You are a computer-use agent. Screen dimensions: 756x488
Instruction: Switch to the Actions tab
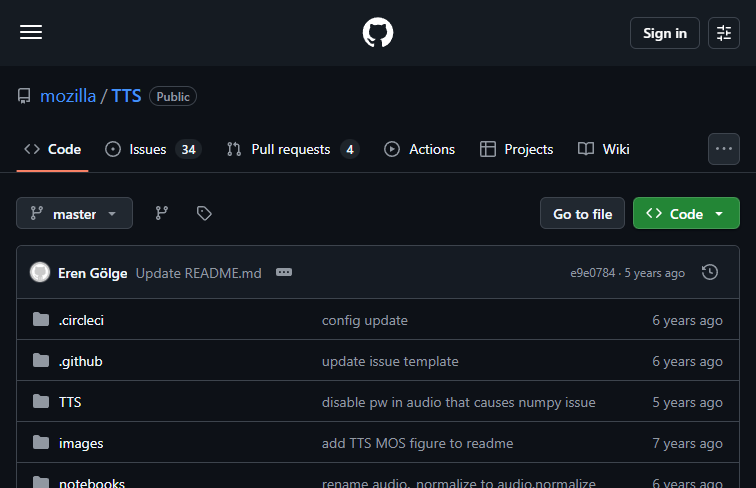419,149
